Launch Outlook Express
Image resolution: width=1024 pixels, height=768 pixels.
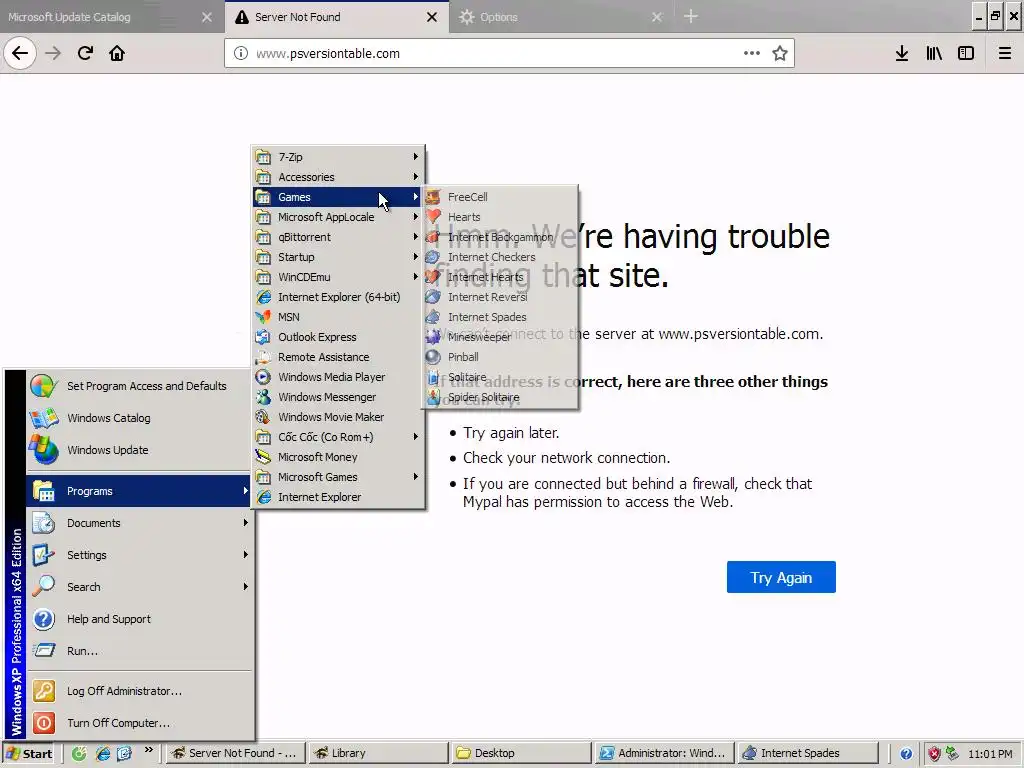tap(338, 337)
